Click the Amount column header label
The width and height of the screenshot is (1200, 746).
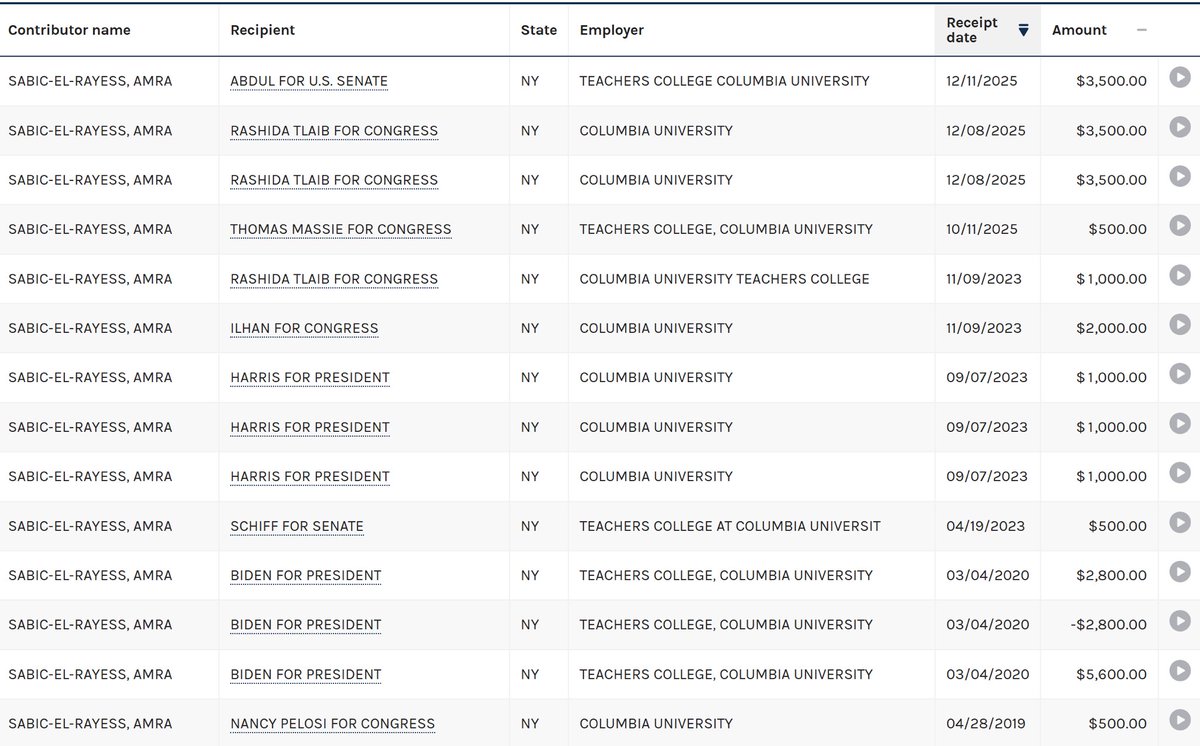(x=1079, y=30)
